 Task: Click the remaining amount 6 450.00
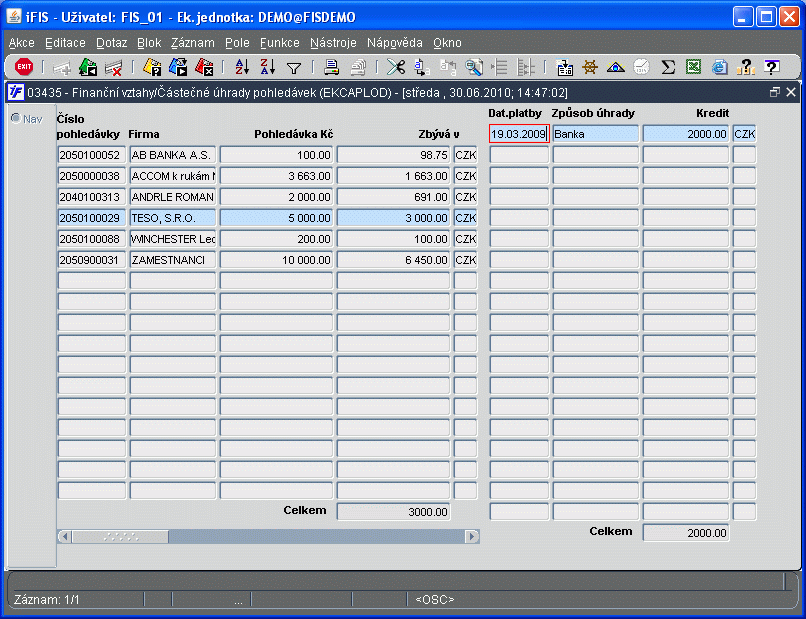click(x=394, y=260)
